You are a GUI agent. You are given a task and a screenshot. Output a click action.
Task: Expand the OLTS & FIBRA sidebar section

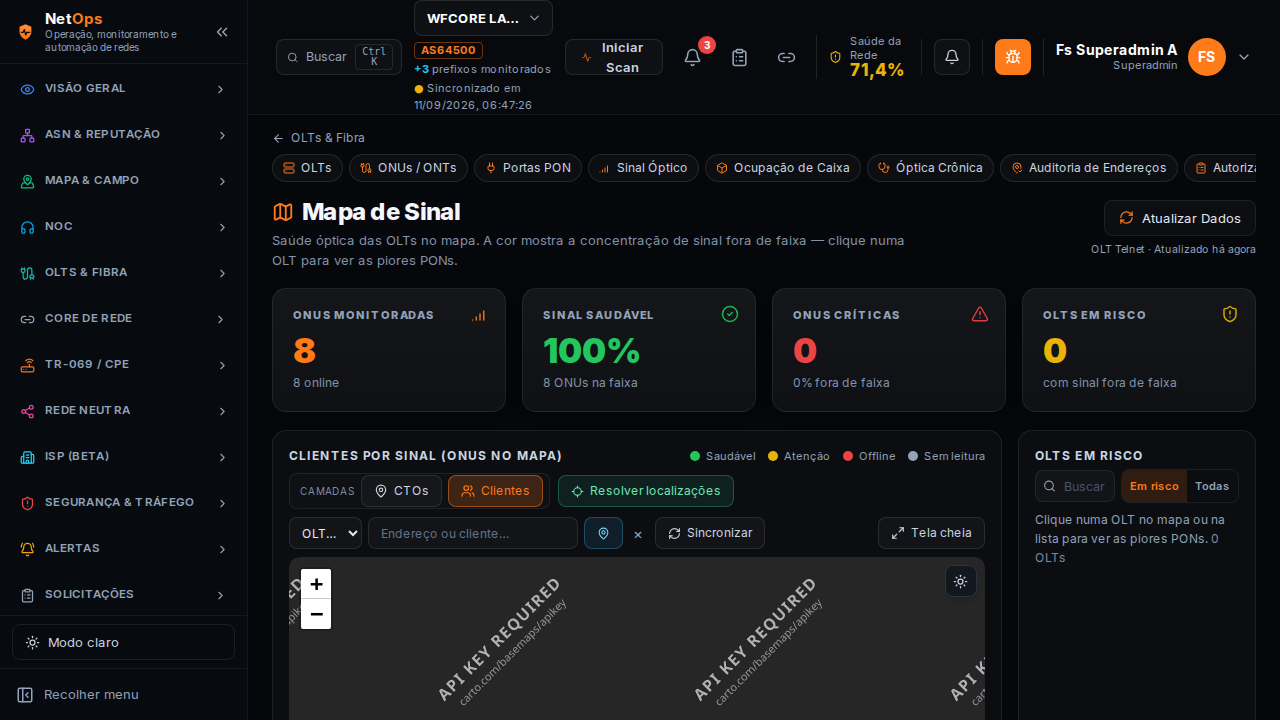[123, 272]
